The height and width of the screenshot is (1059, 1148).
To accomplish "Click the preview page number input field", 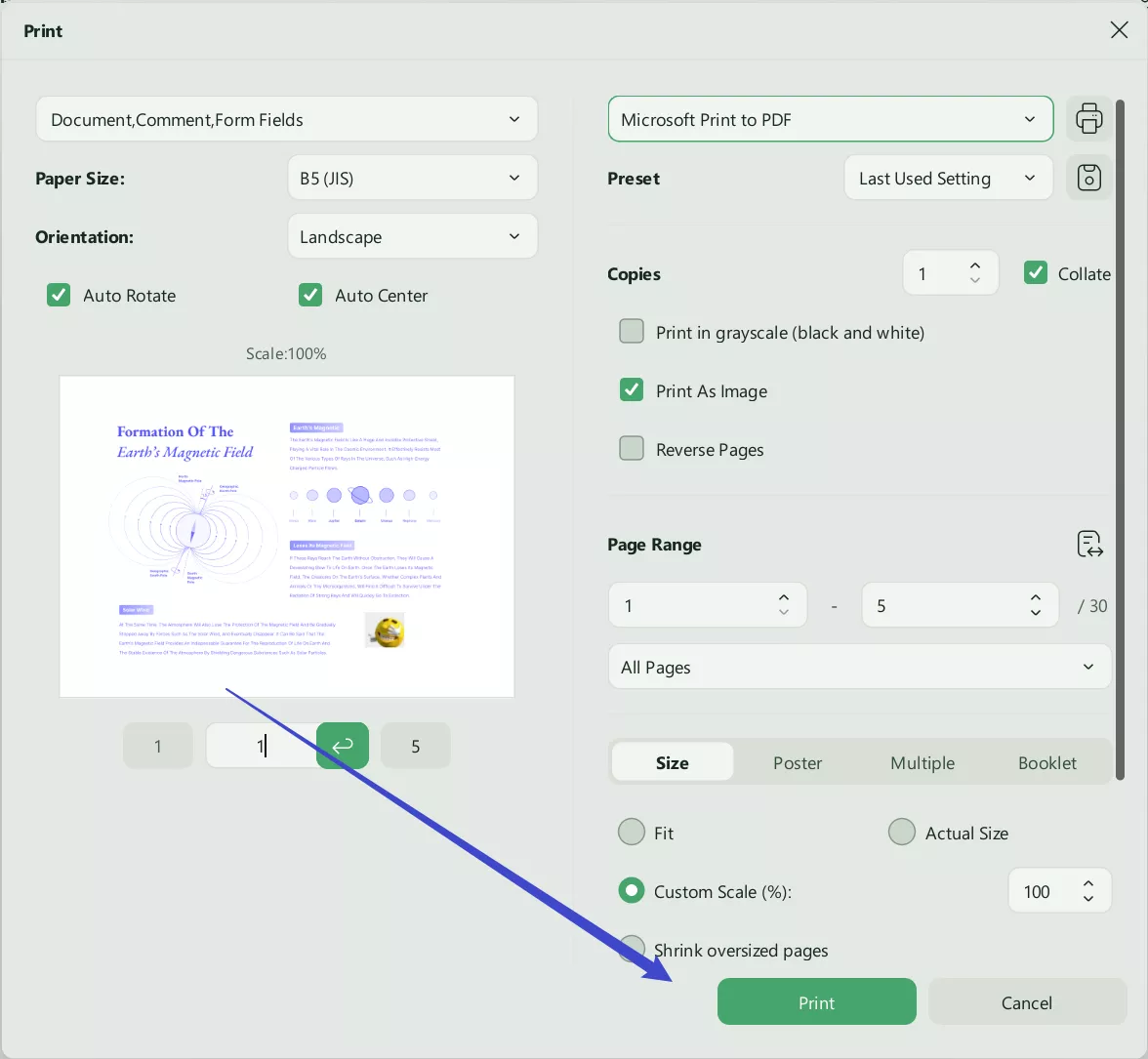I will (262, 746).
